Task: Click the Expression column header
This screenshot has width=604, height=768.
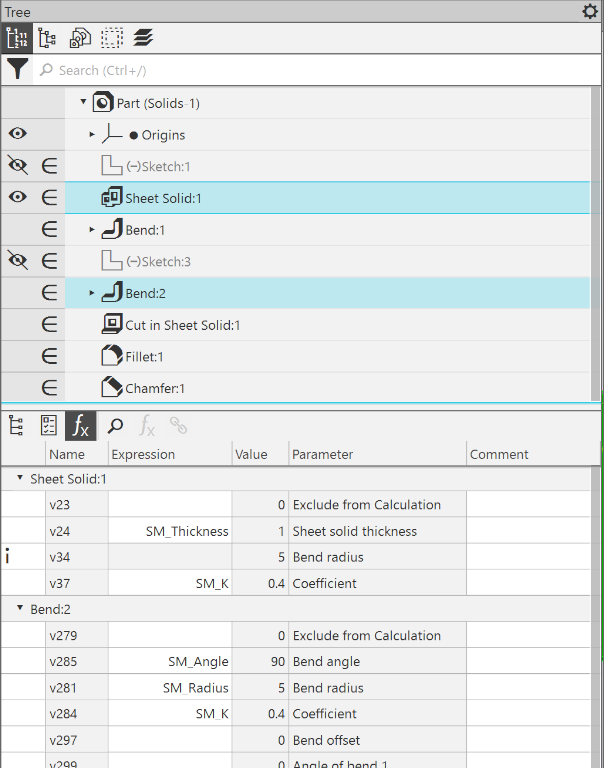Action: click(x=143, y=454)
